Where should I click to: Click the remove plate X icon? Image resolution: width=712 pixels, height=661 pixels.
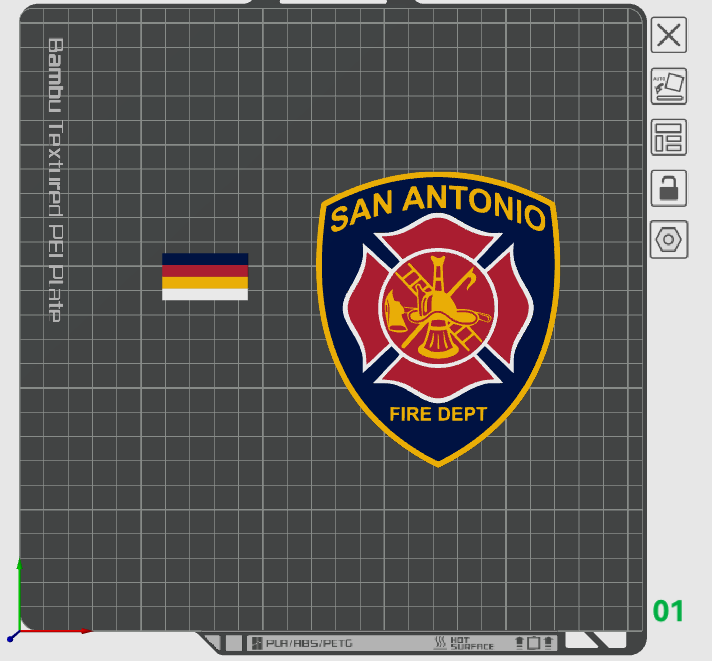click(668, 35)
